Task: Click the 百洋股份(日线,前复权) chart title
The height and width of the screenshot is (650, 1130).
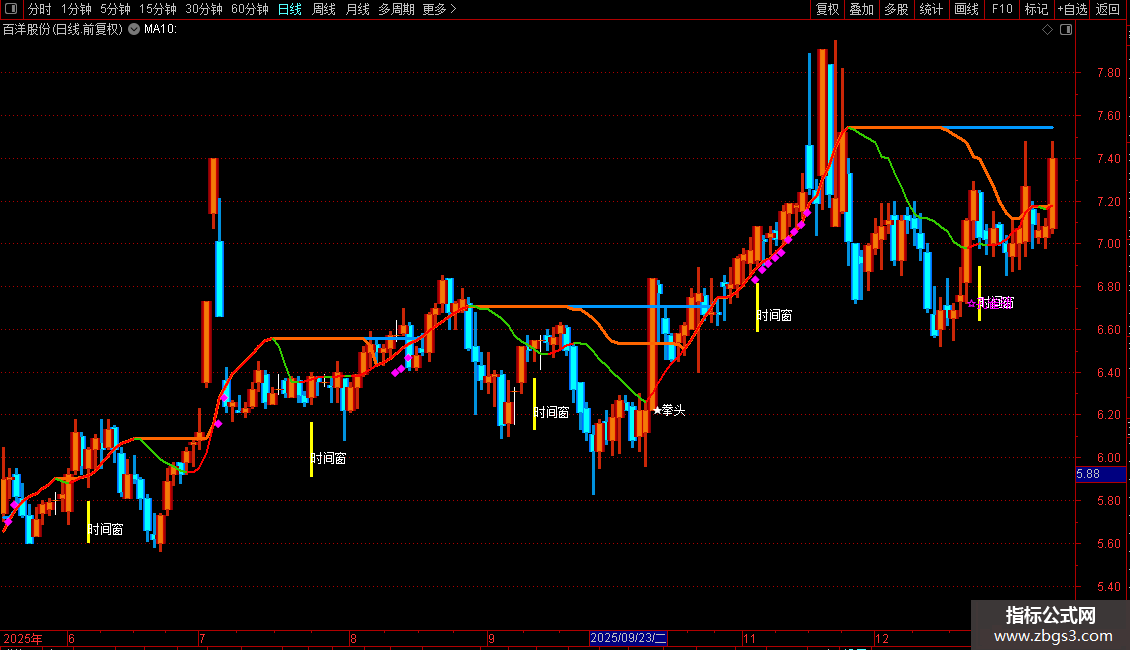Action: [x=63, y=30]
